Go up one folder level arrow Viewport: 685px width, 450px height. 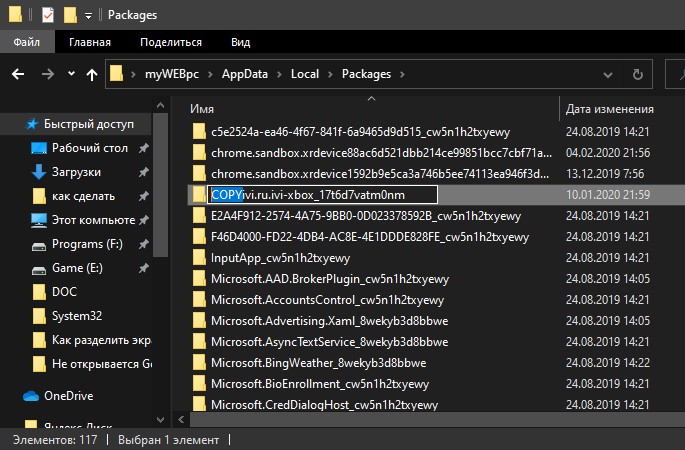point(92,75)
